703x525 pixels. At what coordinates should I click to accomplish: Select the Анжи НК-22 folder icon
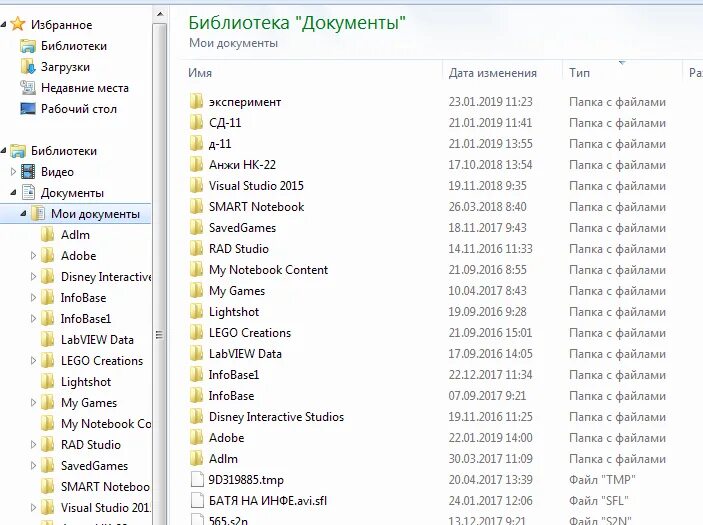point(196,165)
